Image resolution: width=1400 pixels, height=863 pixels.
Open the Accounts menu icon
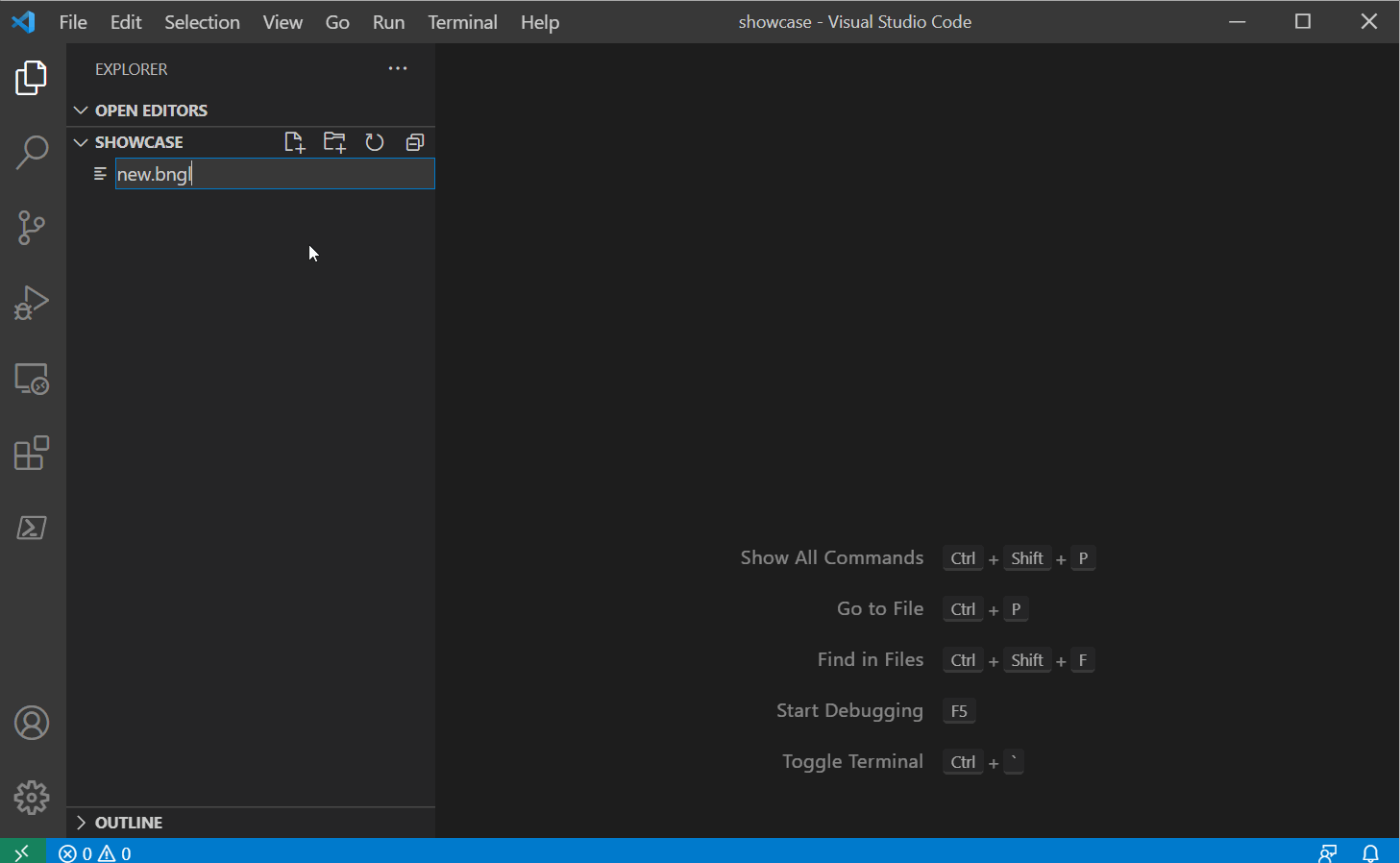click(32, 723)
